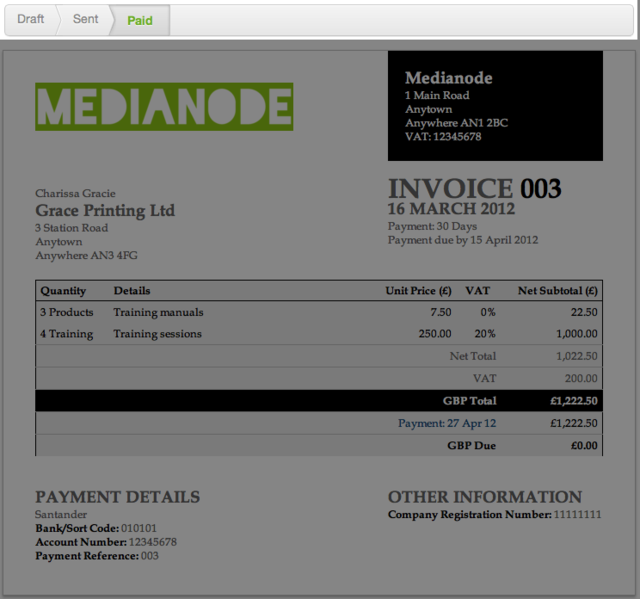Click the INVOICE 003 heading
The height and width of the screenshot is (599, 640).
click(x=474, y=188)
